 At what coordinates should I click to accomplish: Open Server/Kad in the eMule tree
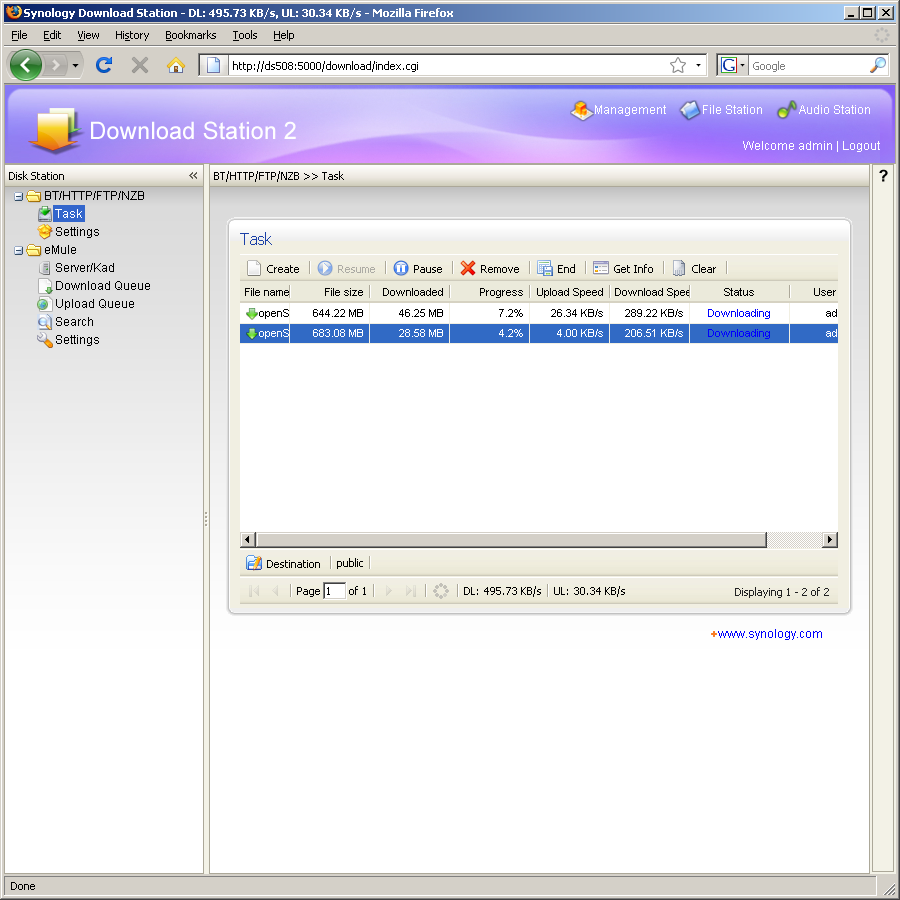tap(85, 268)
